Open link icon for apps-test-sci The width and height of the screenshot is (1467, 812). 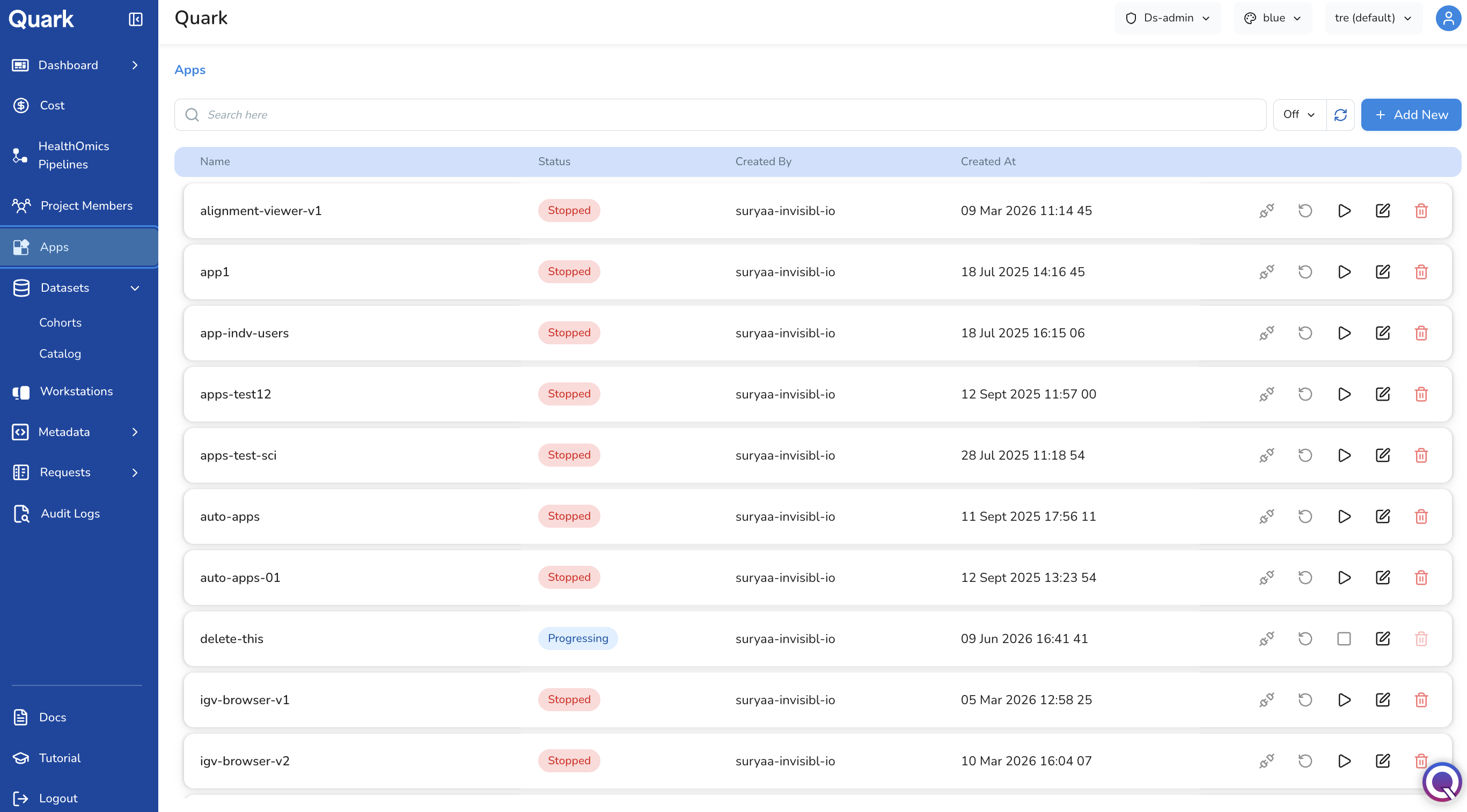point(1266,455)
